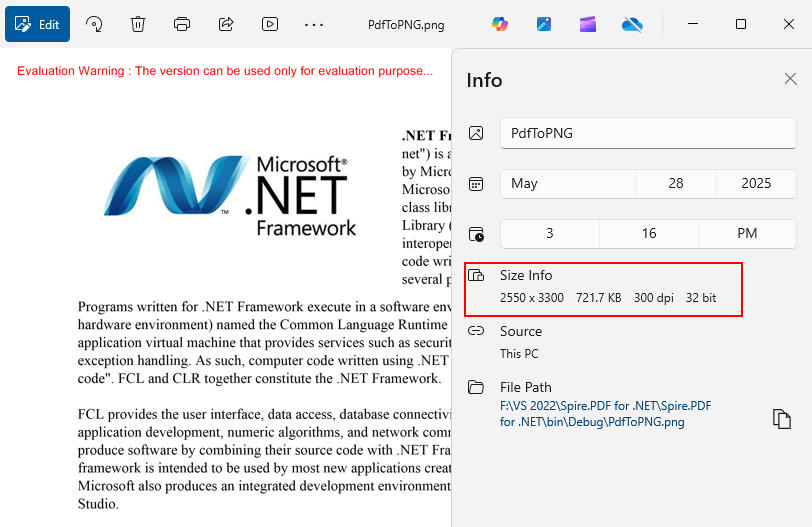Click the image icon beside the file name

476,133
